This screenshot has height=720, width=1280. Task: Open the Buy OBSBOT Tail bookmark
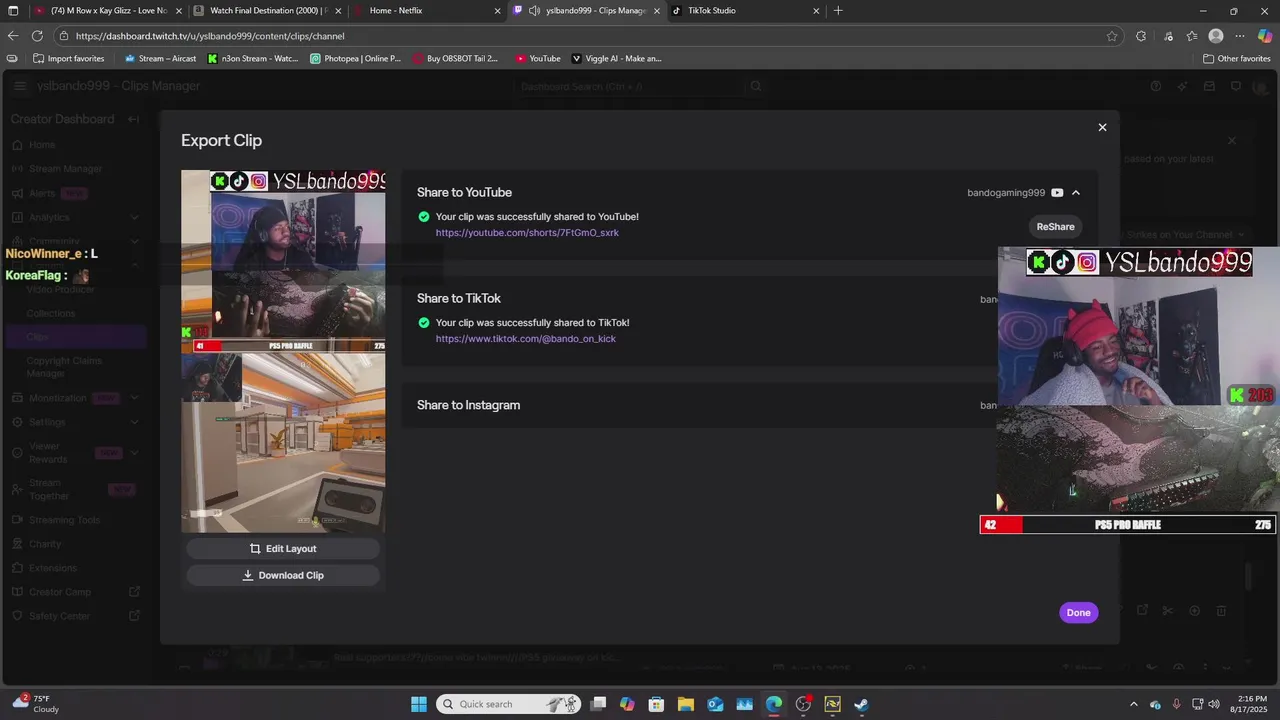pyautogui.click(x=455, y=59)
